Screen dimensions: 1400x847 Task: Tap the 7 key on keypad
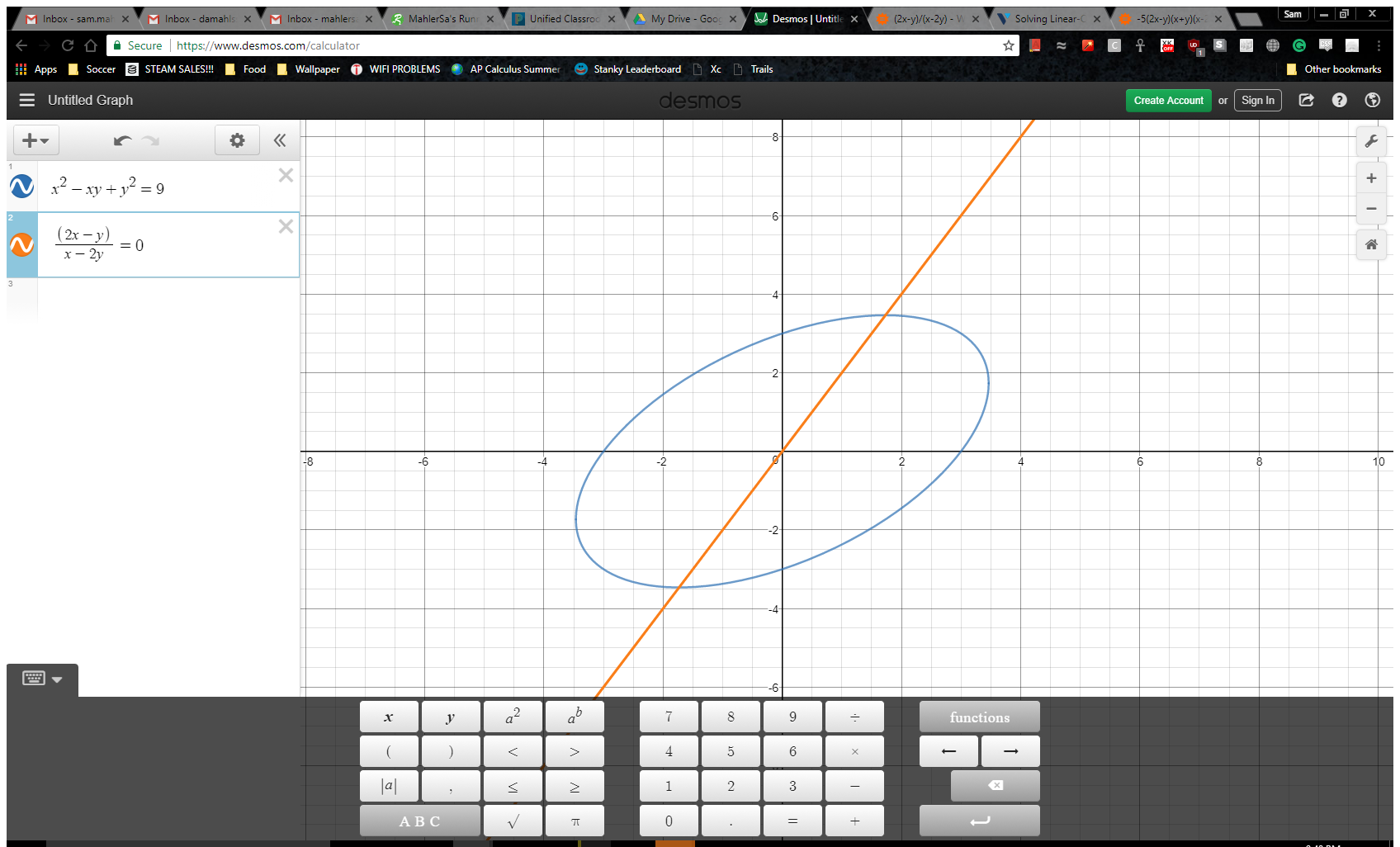669,717
